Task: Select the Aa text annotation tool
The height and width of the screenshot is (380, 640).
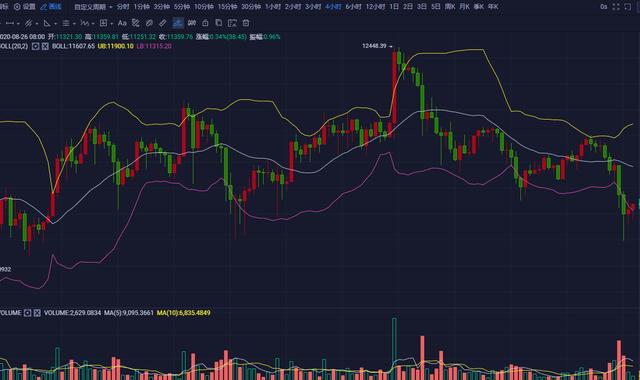Action: coord(122,23)
